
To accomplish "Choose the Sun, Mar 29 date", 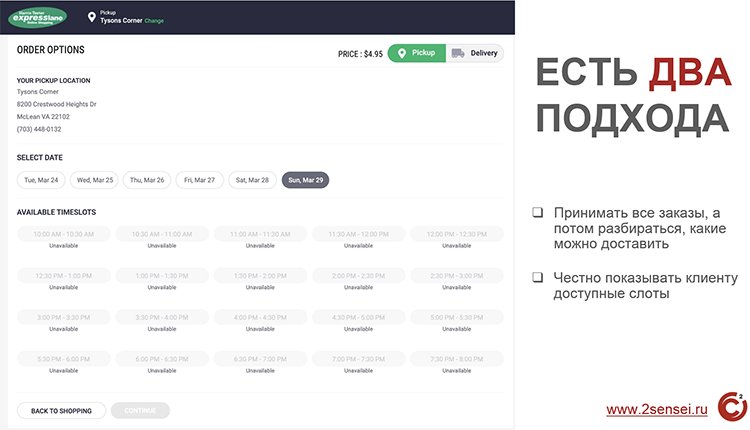I will click(x=305, y=180).
